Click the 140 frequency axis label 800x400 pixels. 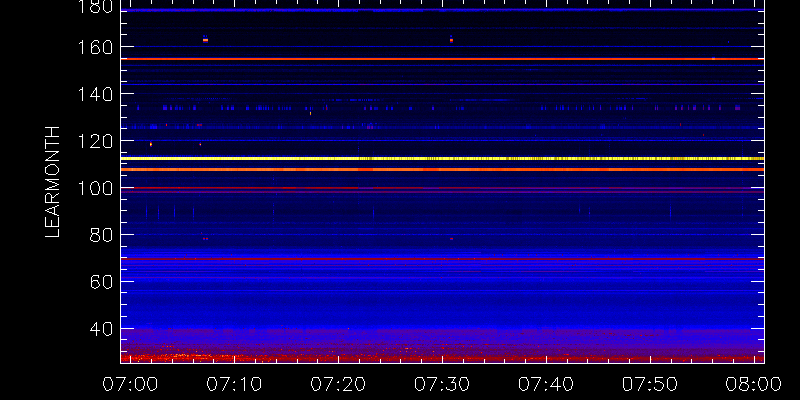[x=97, y=94]
